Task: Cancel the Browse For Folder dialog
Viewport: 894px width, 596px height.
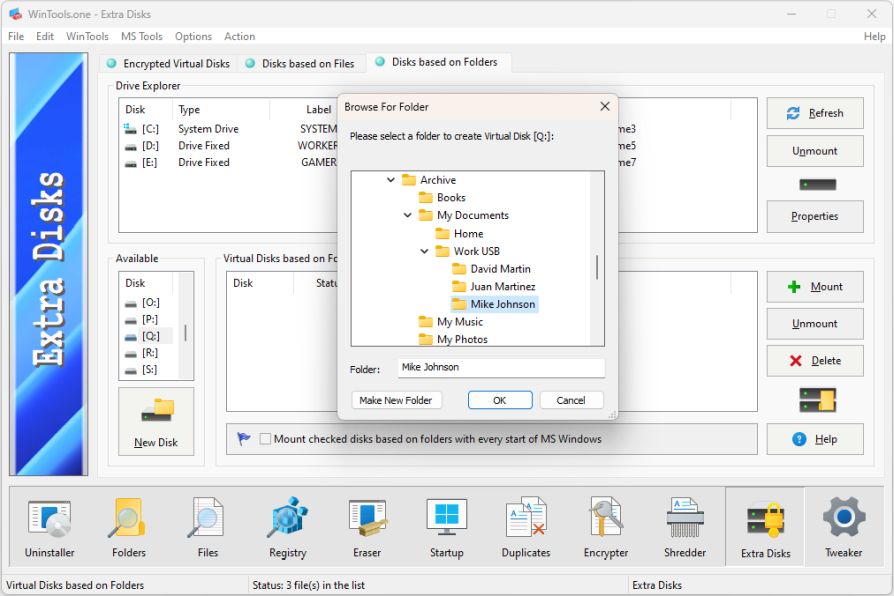Action: (x=571, y=400)
